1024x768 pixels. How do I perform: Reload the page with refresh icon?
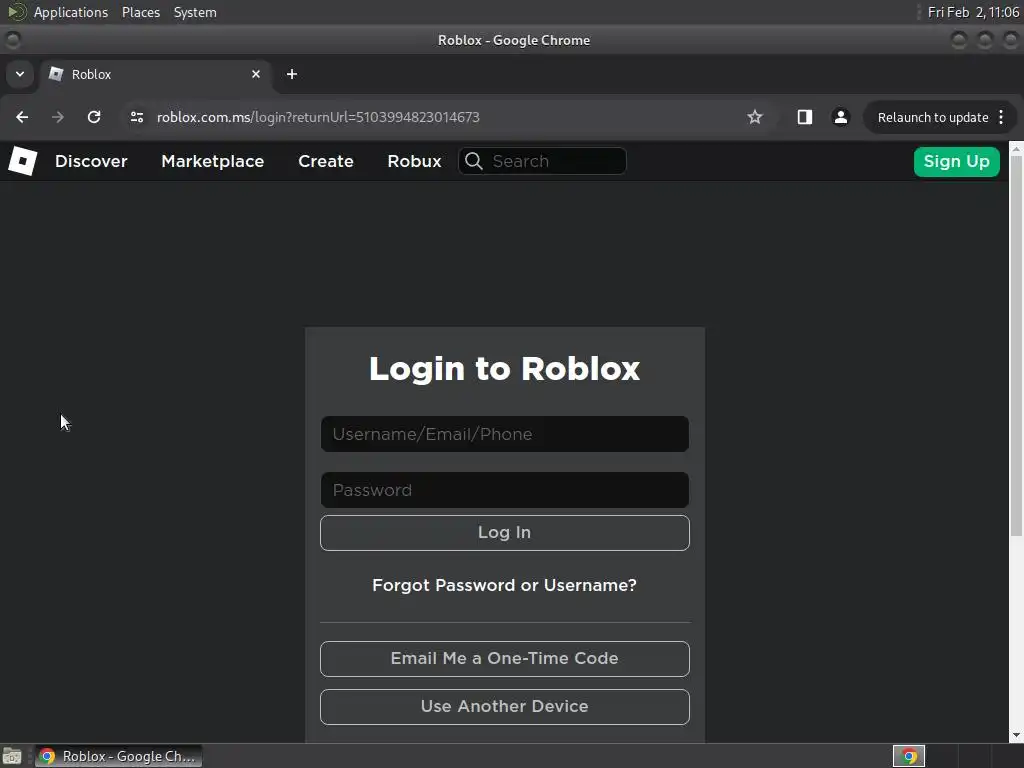pos(94,117)
